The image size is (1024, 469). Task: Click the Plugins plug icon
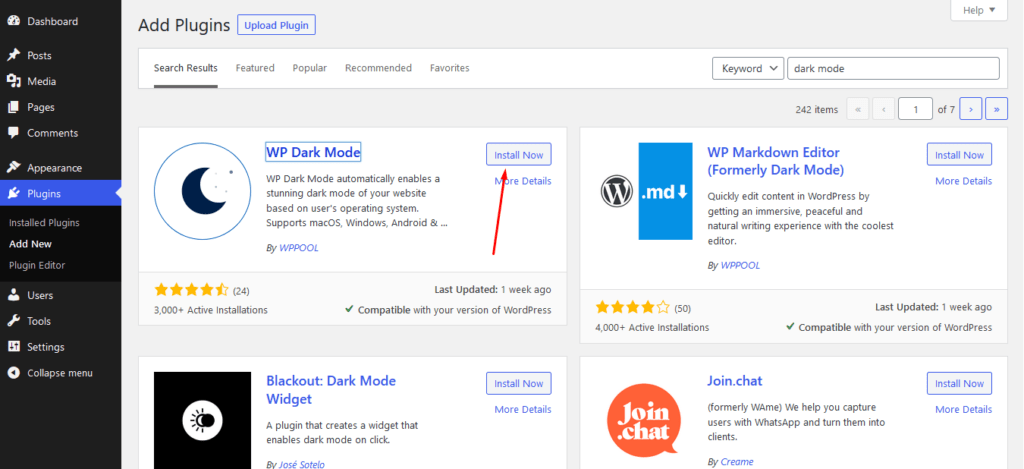(14, 193)
